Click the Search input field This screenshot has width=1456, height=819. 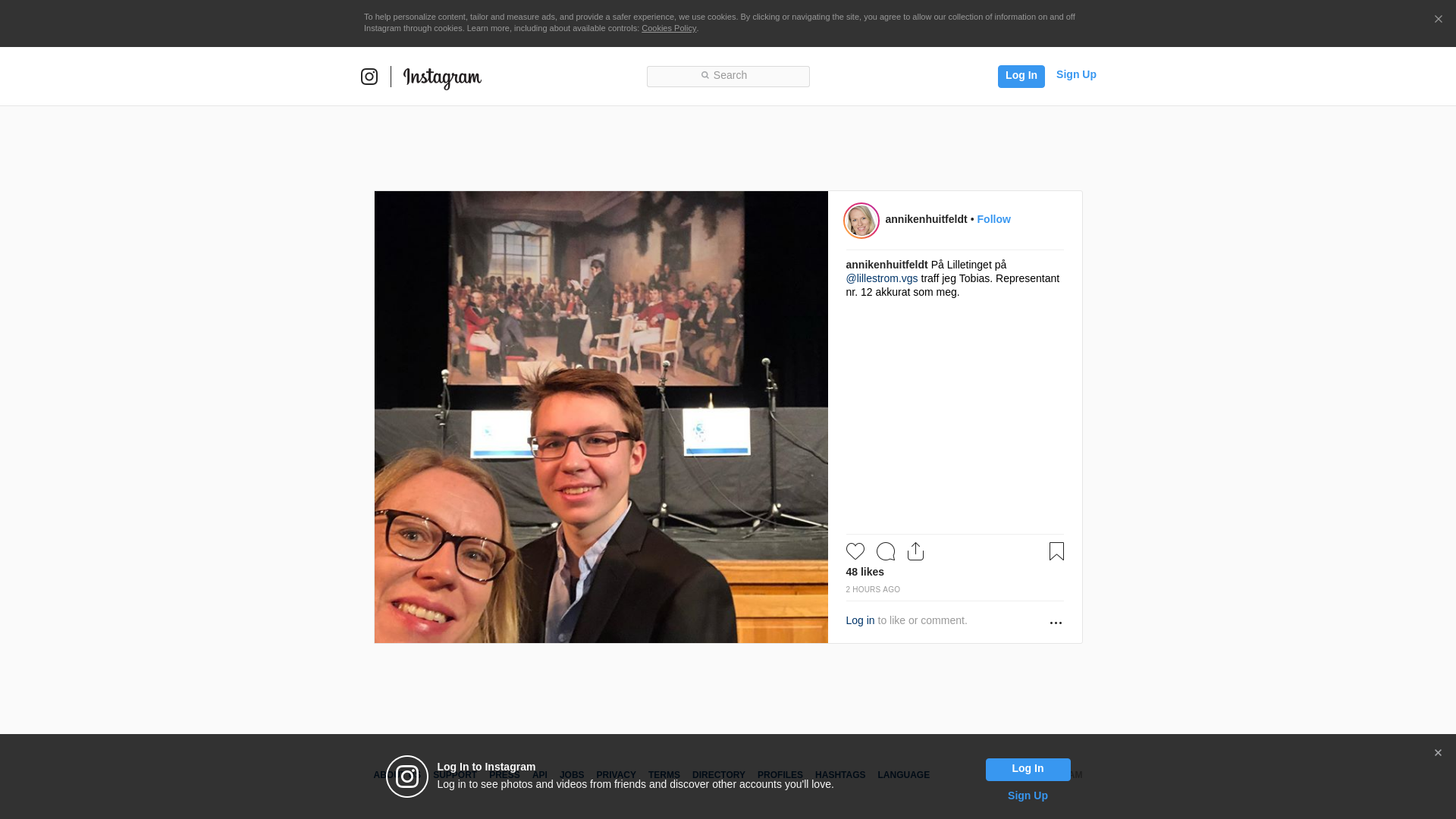point(728,76)
